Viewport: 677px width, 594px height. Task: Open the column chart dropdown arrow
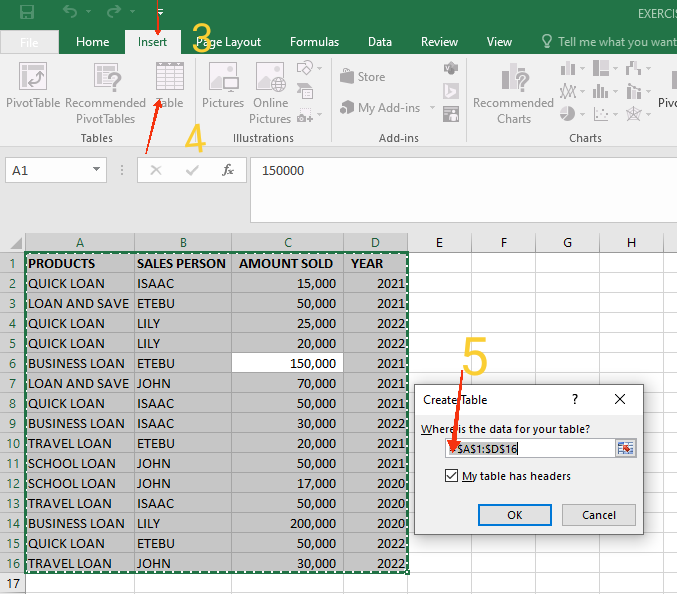582,68
